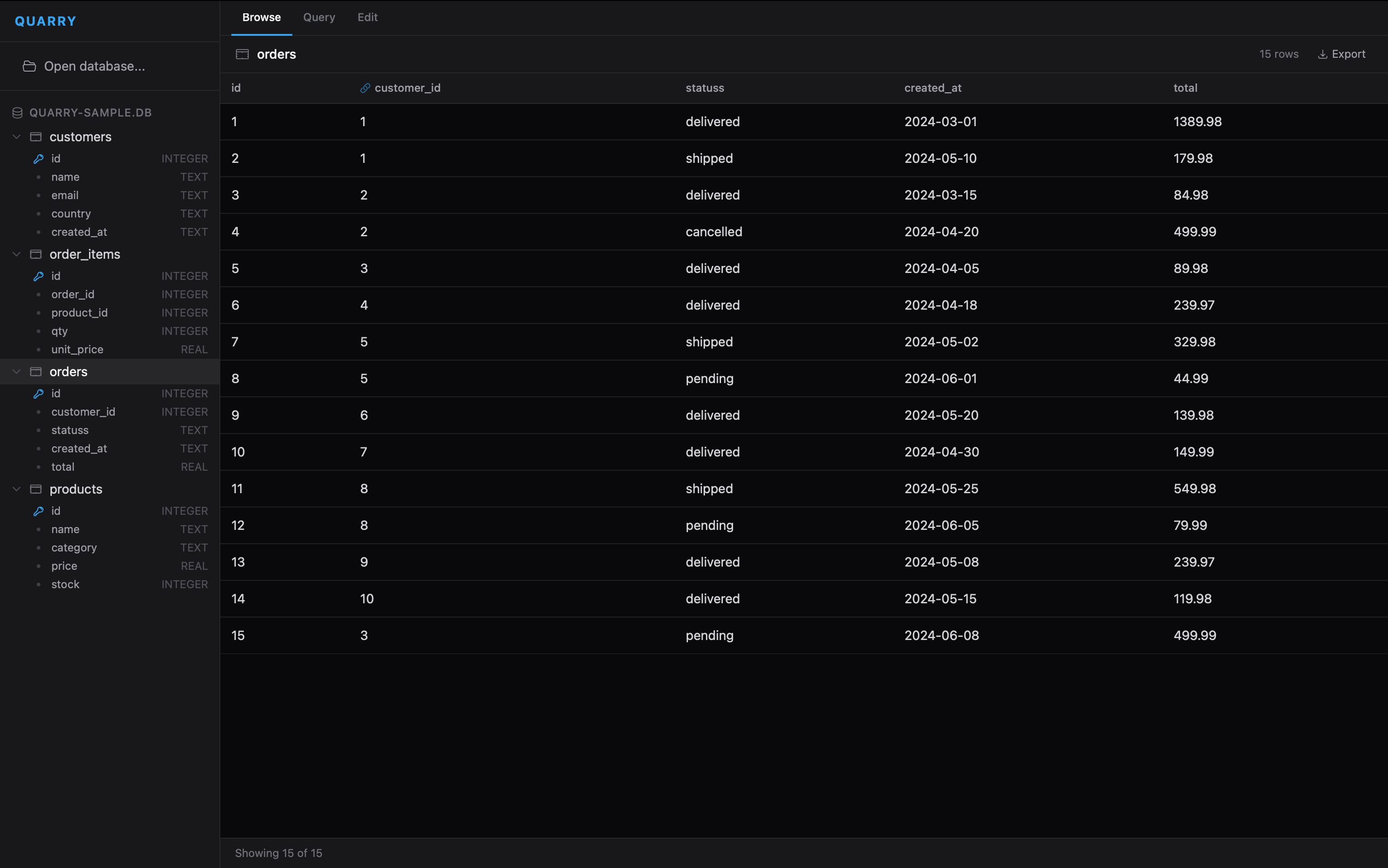Click product_id column under order_items
The height and width of the screenshot is (868, 1388).
pos(110,313)
